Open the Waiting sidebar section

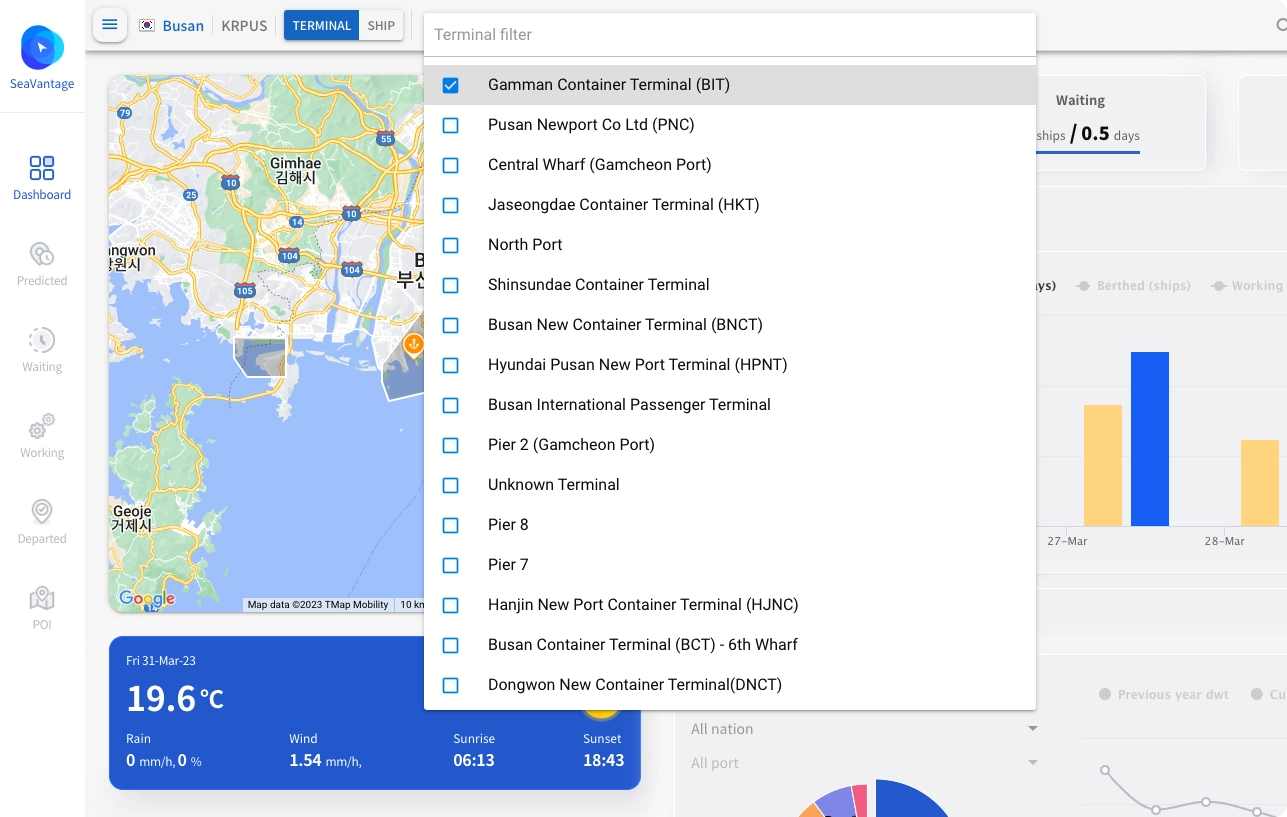[42, 350]
